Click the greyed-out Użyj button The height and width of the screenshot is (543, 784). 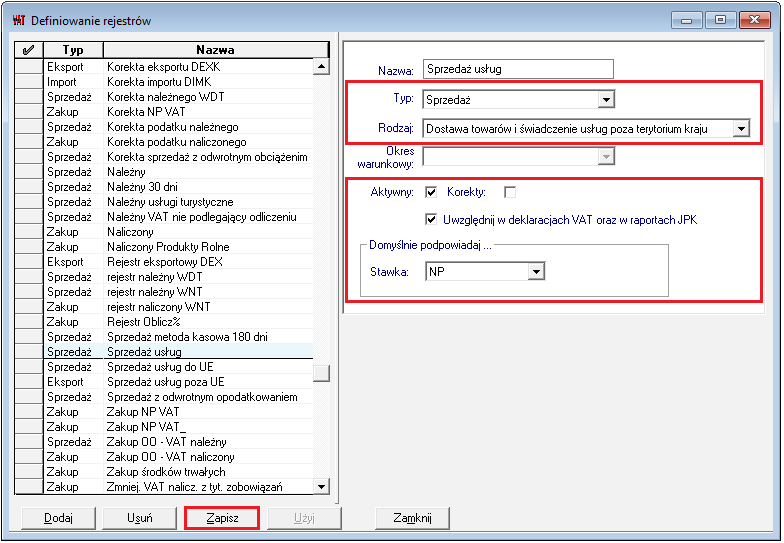pos(304,518)
